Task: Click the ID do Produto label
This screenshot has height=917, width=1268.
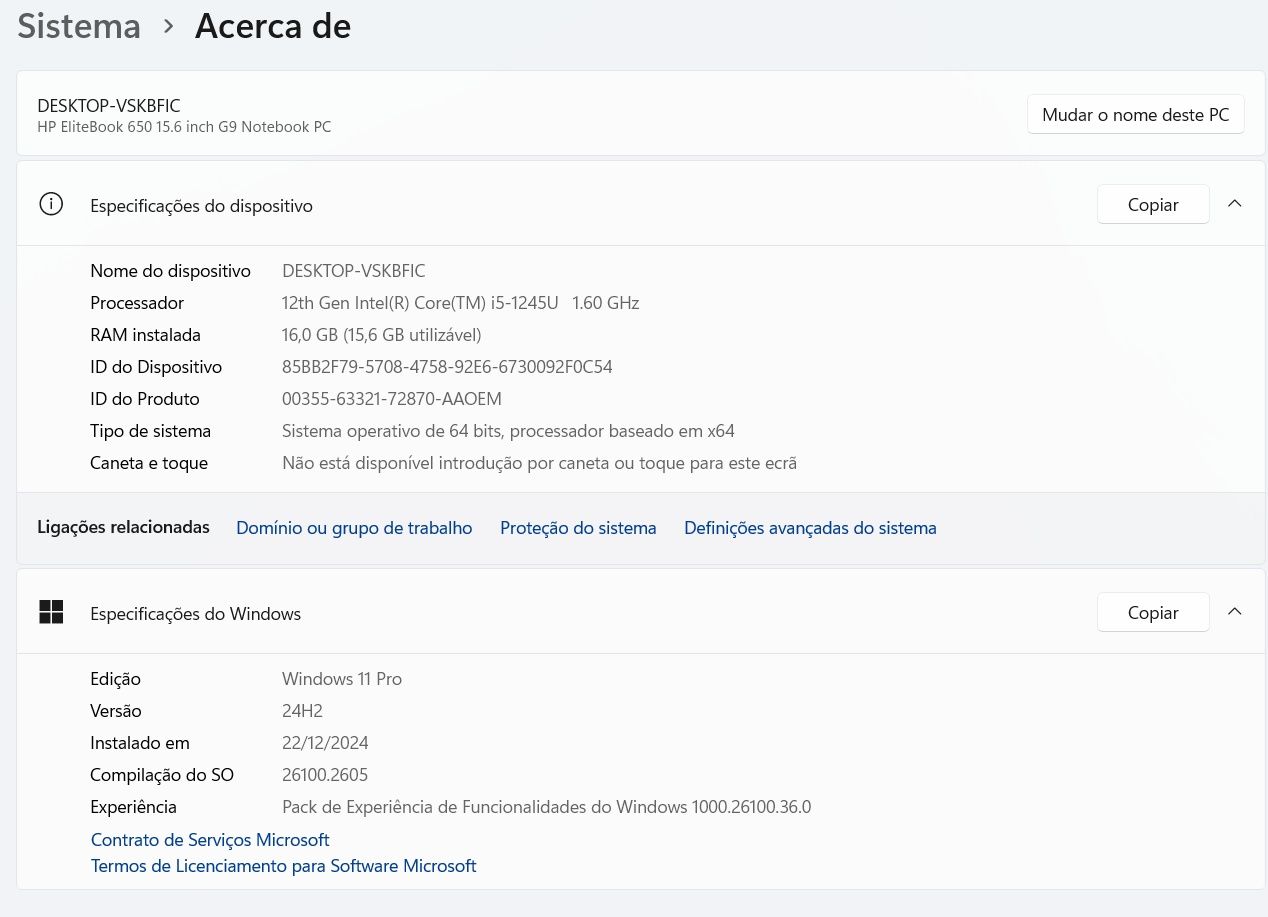Action: (x=145, y=399)
